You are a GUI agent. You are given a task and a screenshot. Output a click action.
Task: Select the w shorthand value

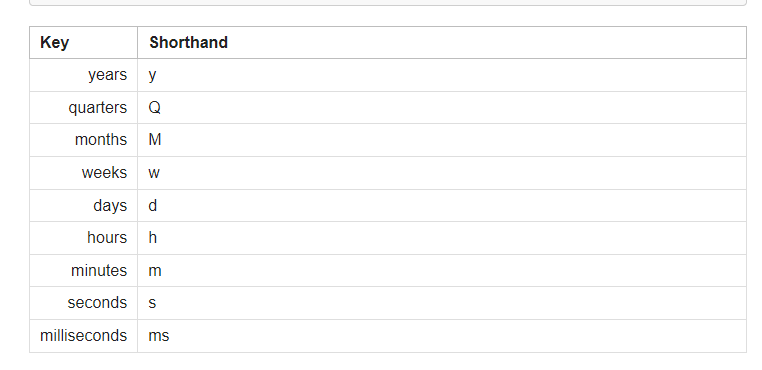coord(154,173)
